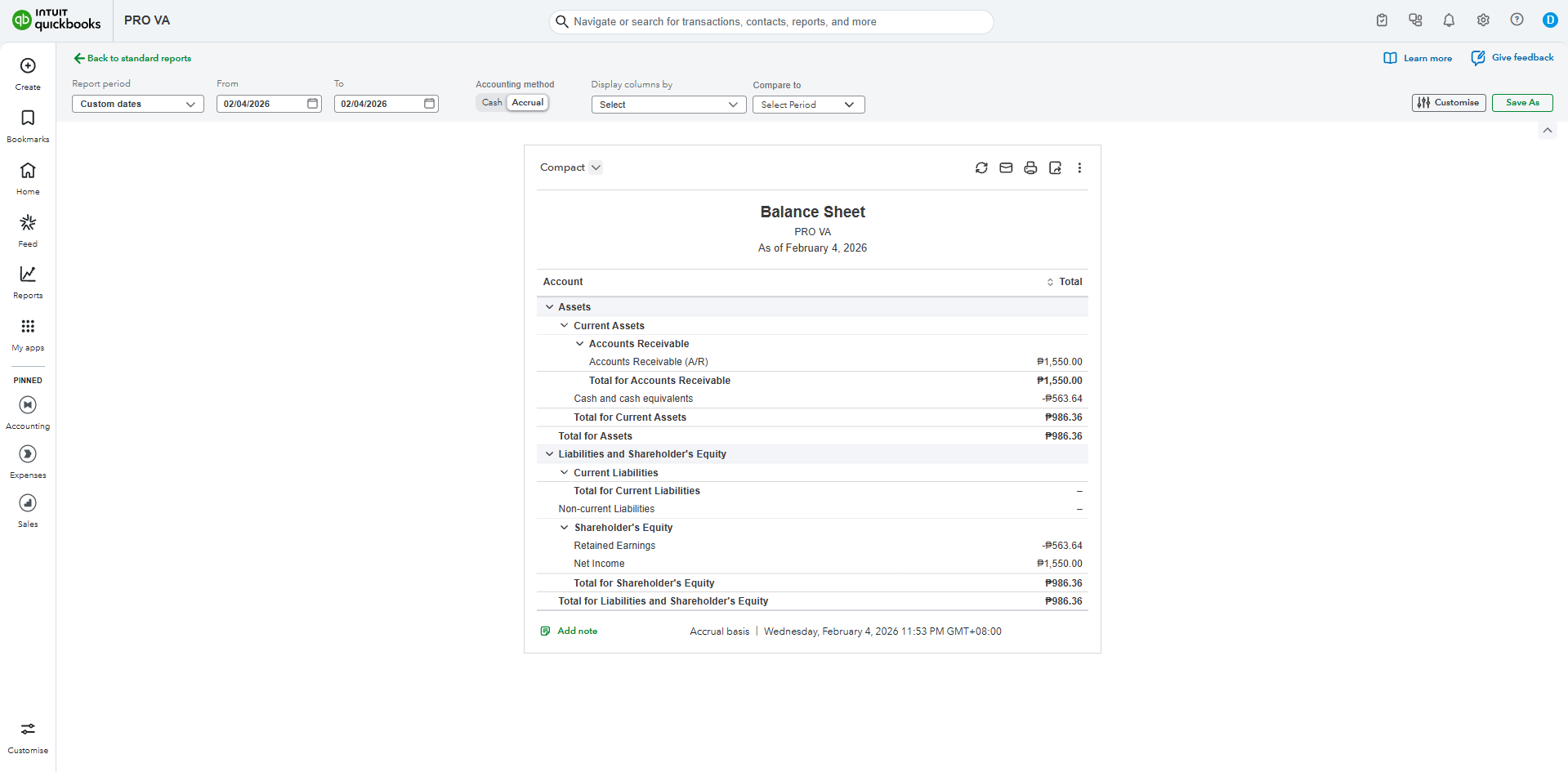Click the Save As button
The width and height of the screenshot is (1568, 772).
(x=1521, y=103)
